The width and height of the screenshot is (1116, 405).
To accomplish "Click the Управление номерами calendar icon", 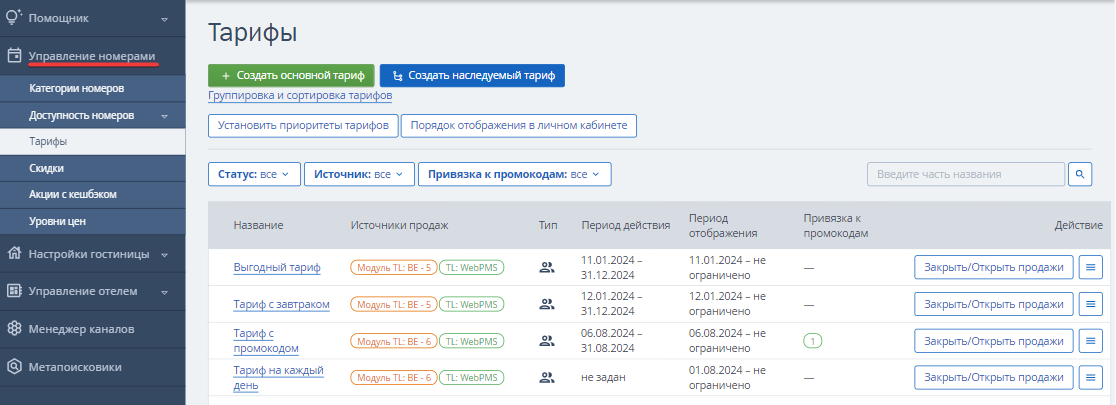I will click(x=14, y=56).
